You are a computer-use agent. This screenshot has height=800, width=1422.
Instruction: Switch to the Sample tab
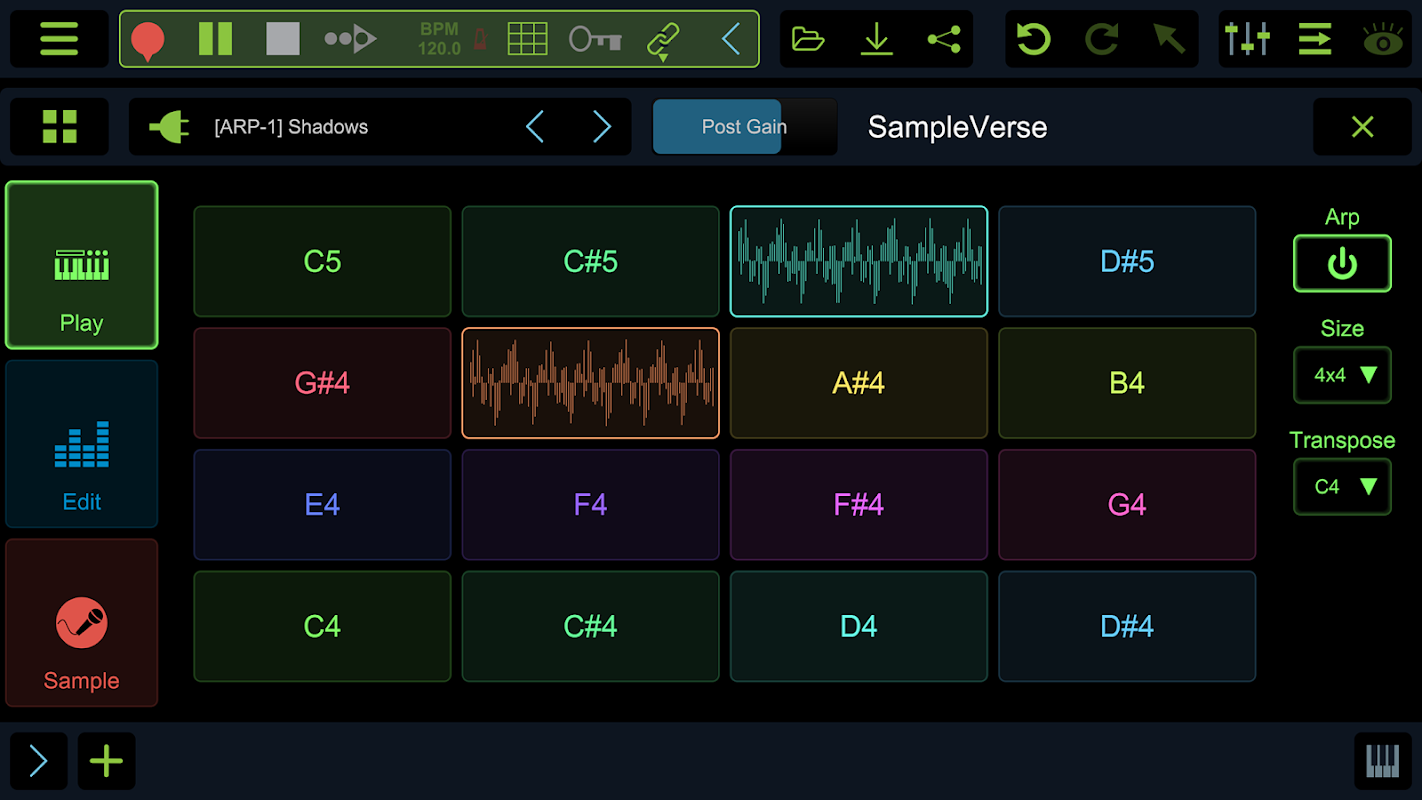[x=82, y=623]
